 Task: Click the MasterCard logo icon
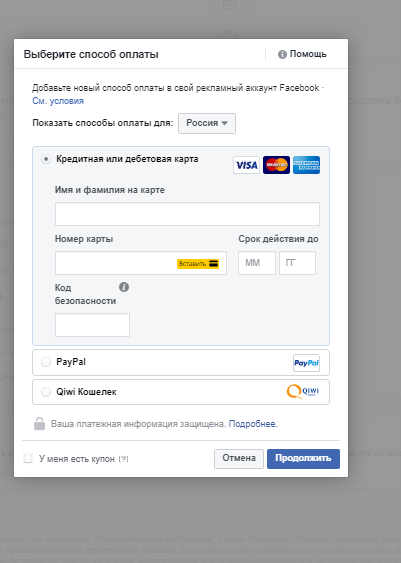pyautogui.click(x=276, y=165)
